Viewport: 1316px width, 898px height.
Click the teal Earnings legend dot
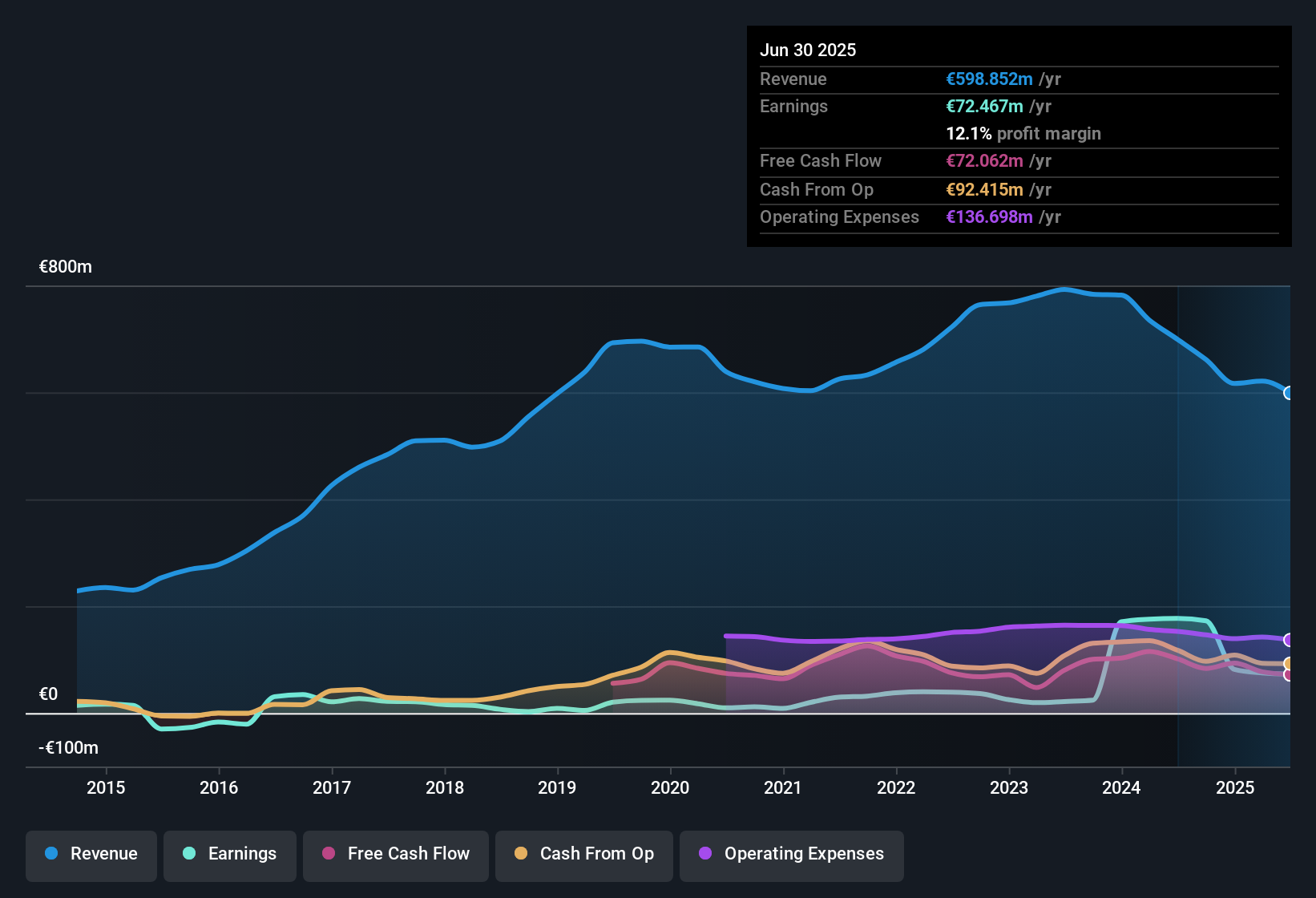pos(189,853)
